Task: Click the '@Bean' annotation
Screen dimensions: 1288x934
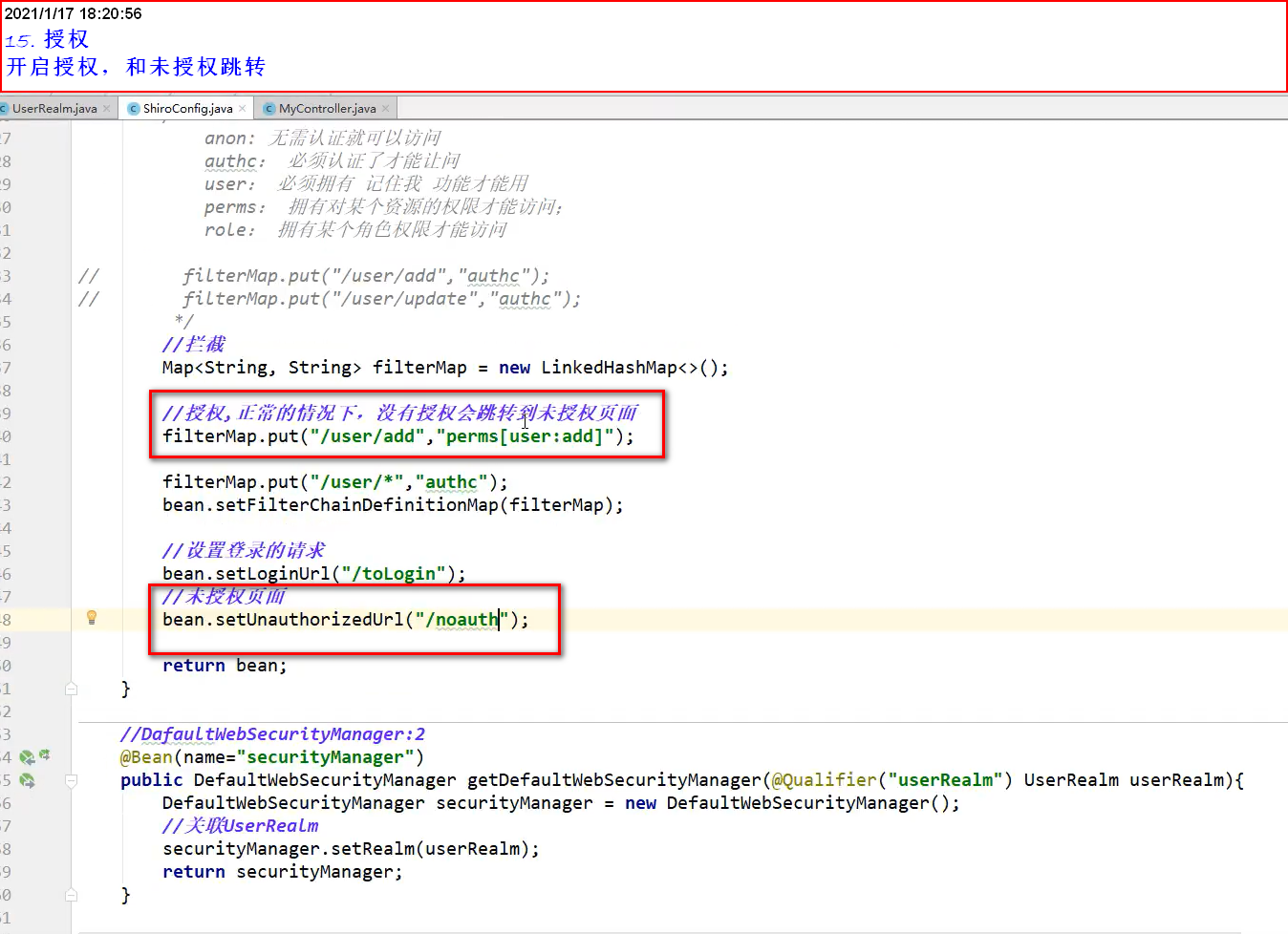Action: [x=146, y=757]
